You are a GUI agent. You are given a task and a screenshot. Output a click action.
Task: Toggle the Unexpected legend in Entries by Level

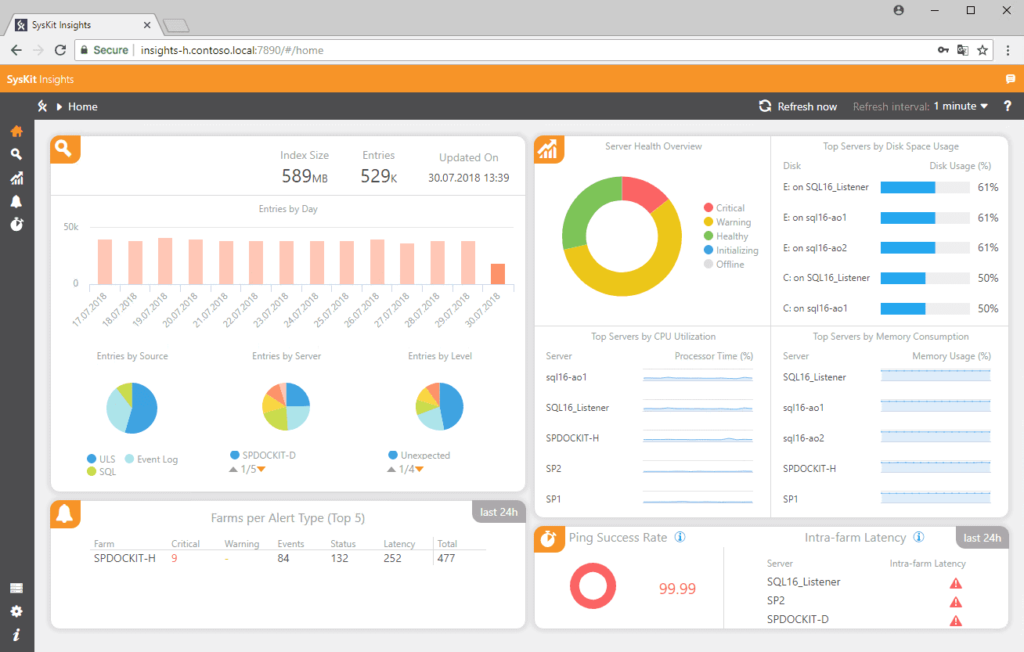419,455
